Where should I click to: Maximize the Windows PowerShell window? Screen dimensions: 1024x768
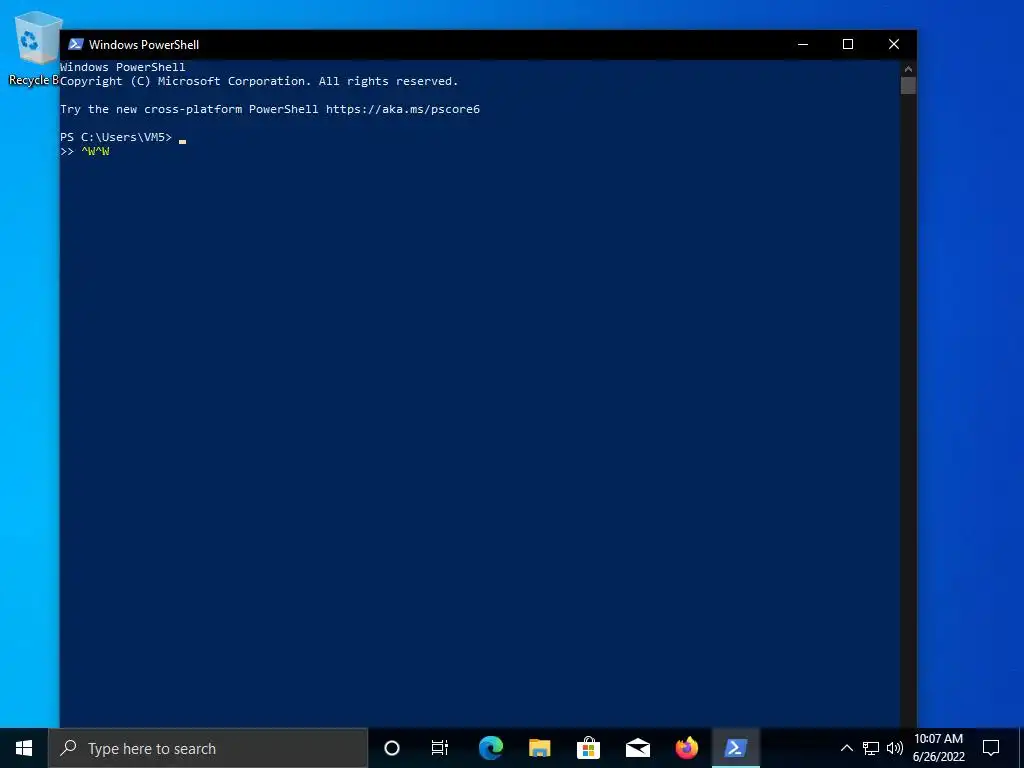[x=848, y=44]
